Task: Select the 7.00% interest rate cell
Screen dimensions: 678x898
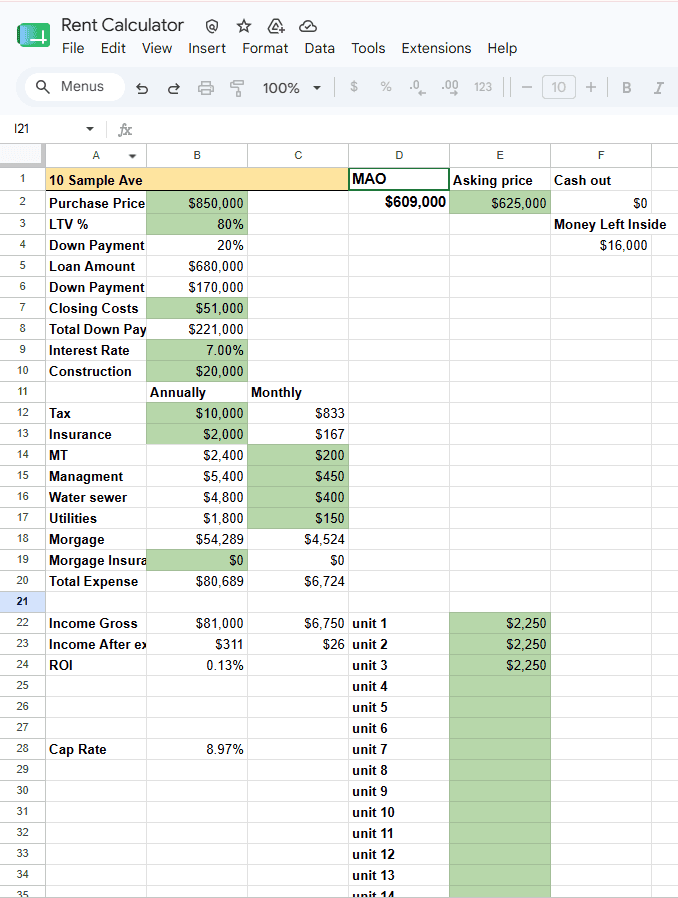Action: [x=197, y=350]
